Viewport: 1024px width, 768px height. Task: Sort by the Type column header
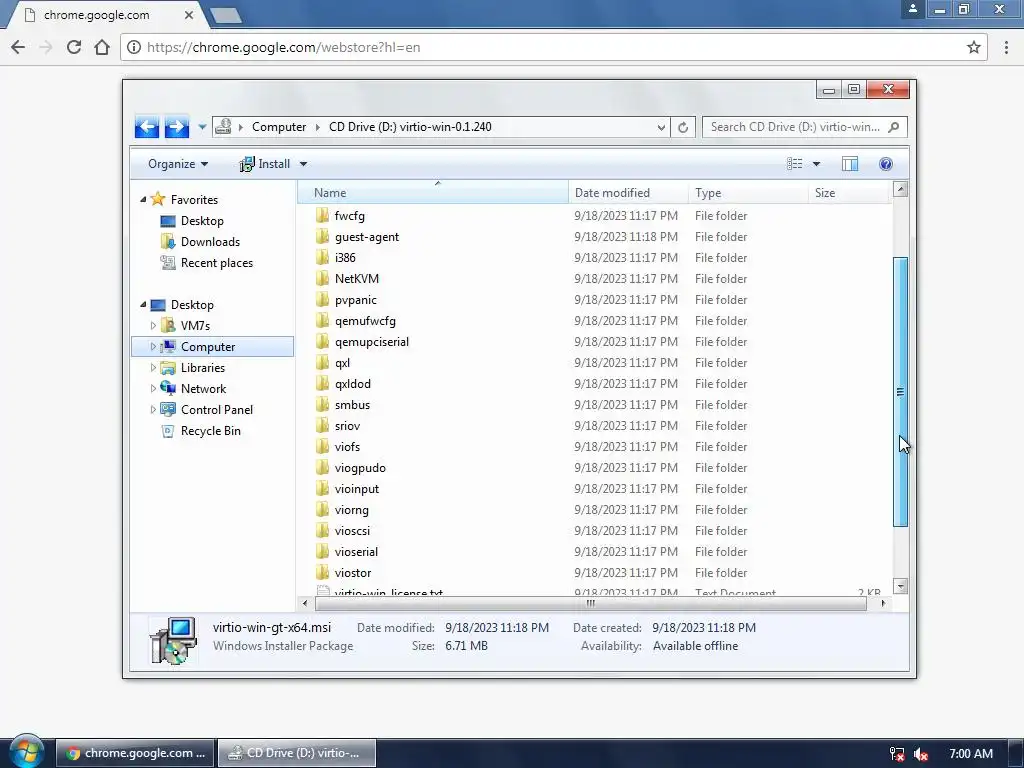(x=748, y=193)
